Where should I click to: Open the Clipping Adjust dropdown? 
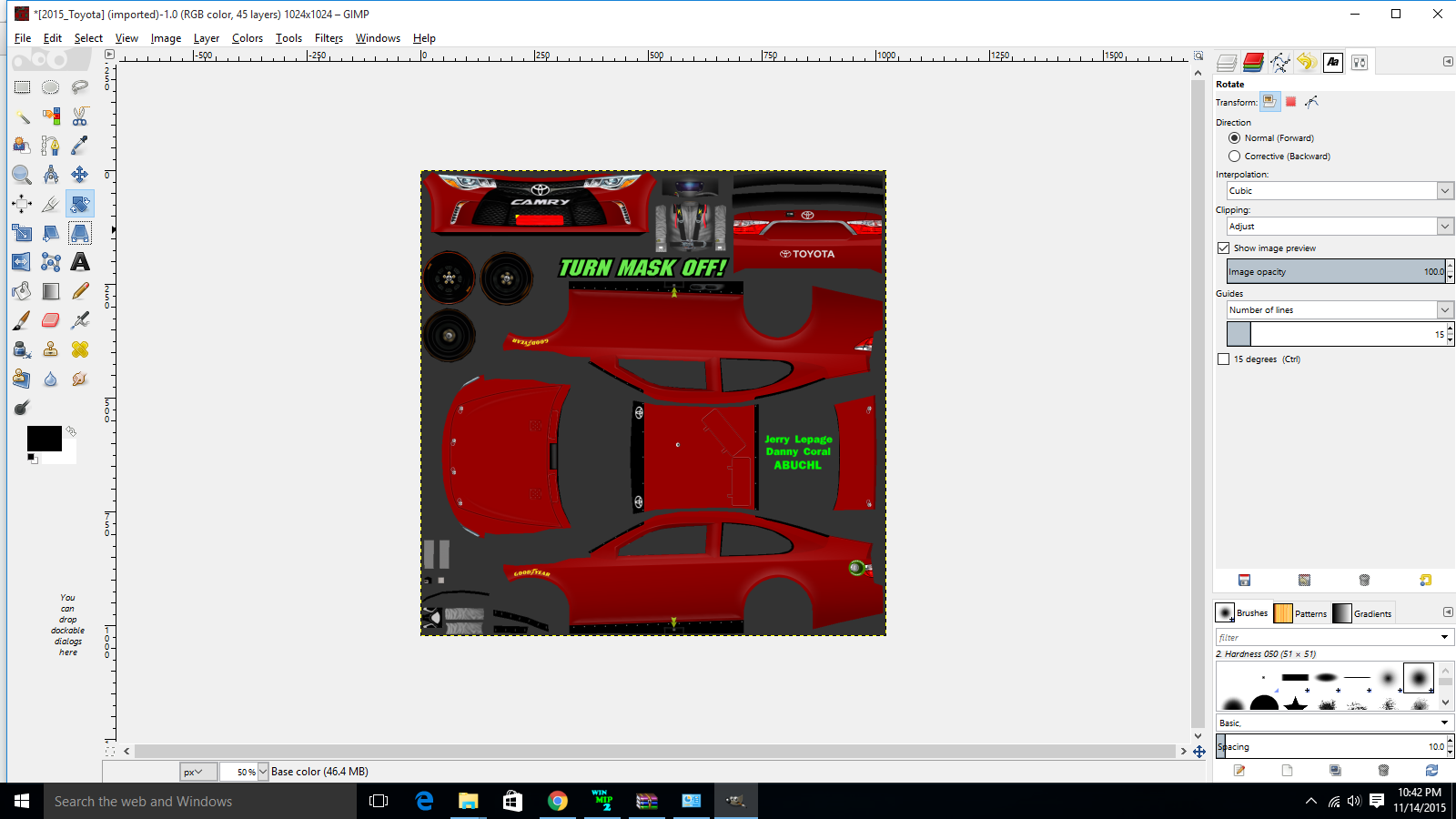1445,227
